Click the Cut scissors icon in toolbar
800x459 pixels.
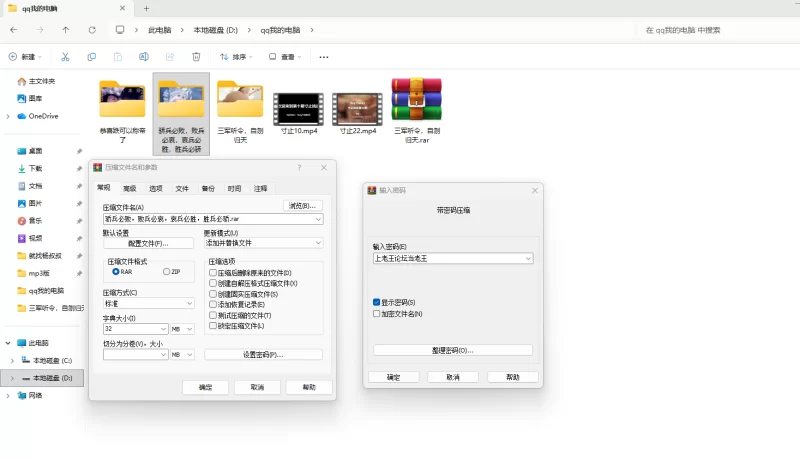tap(65, 57)
